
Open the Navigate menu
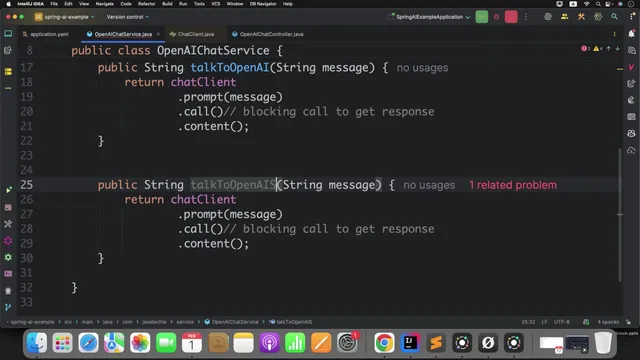[x=104, y=4]
